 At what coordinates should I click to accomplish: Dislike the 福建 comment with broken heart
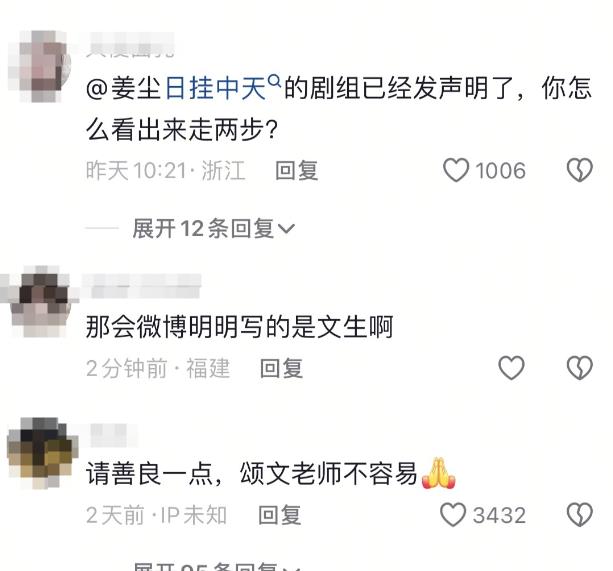point(580,368)
